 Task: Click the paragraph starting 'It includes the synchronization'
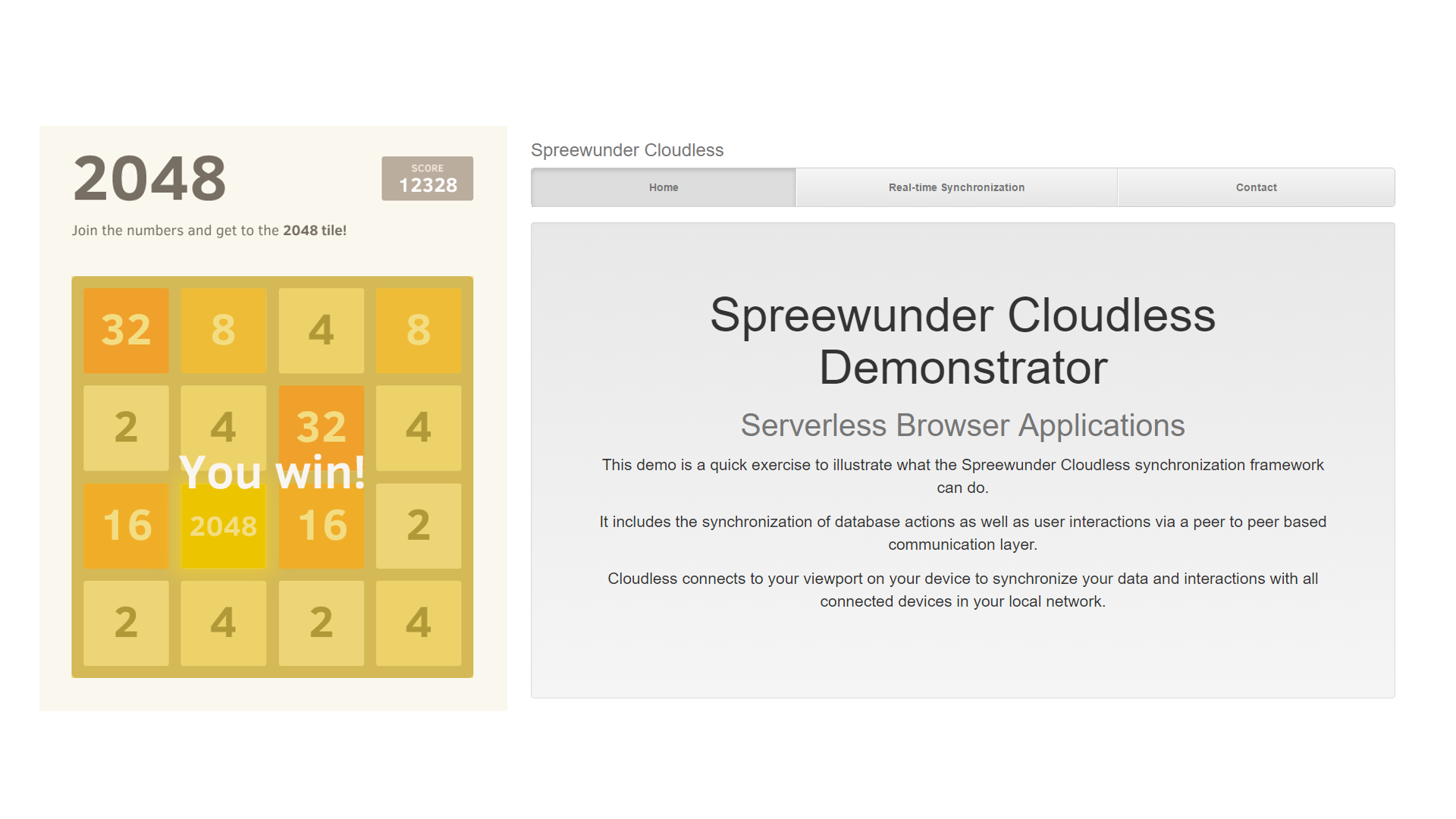click(962, 533)
